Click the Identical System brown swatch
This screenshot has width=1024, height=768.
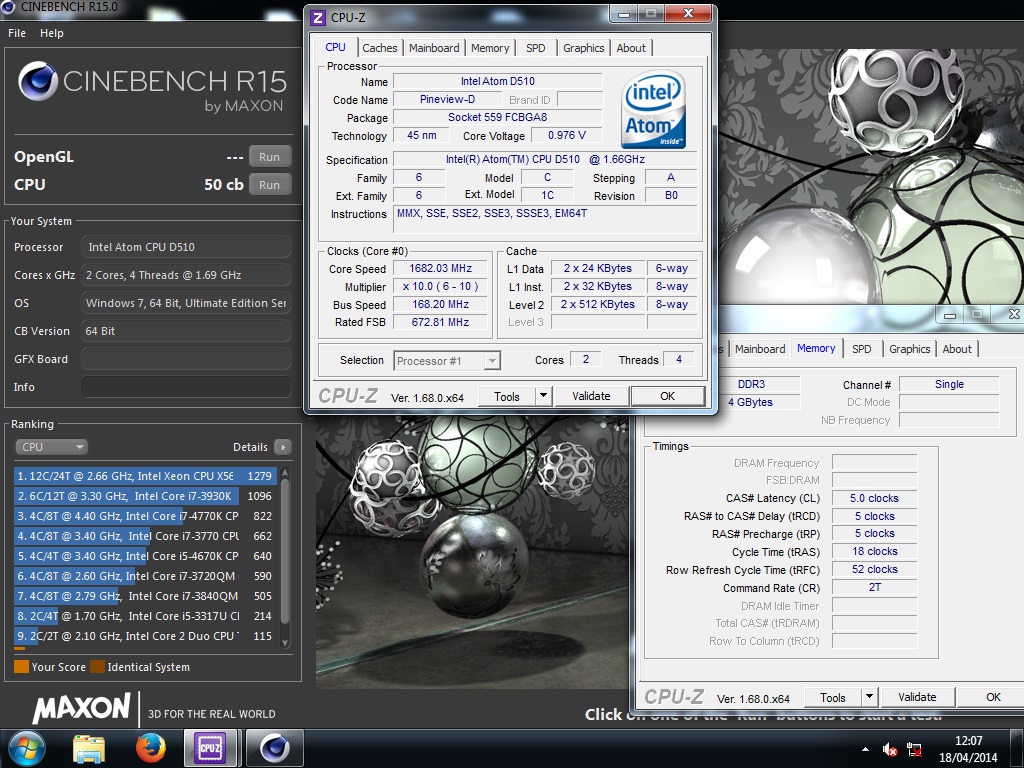97,667
